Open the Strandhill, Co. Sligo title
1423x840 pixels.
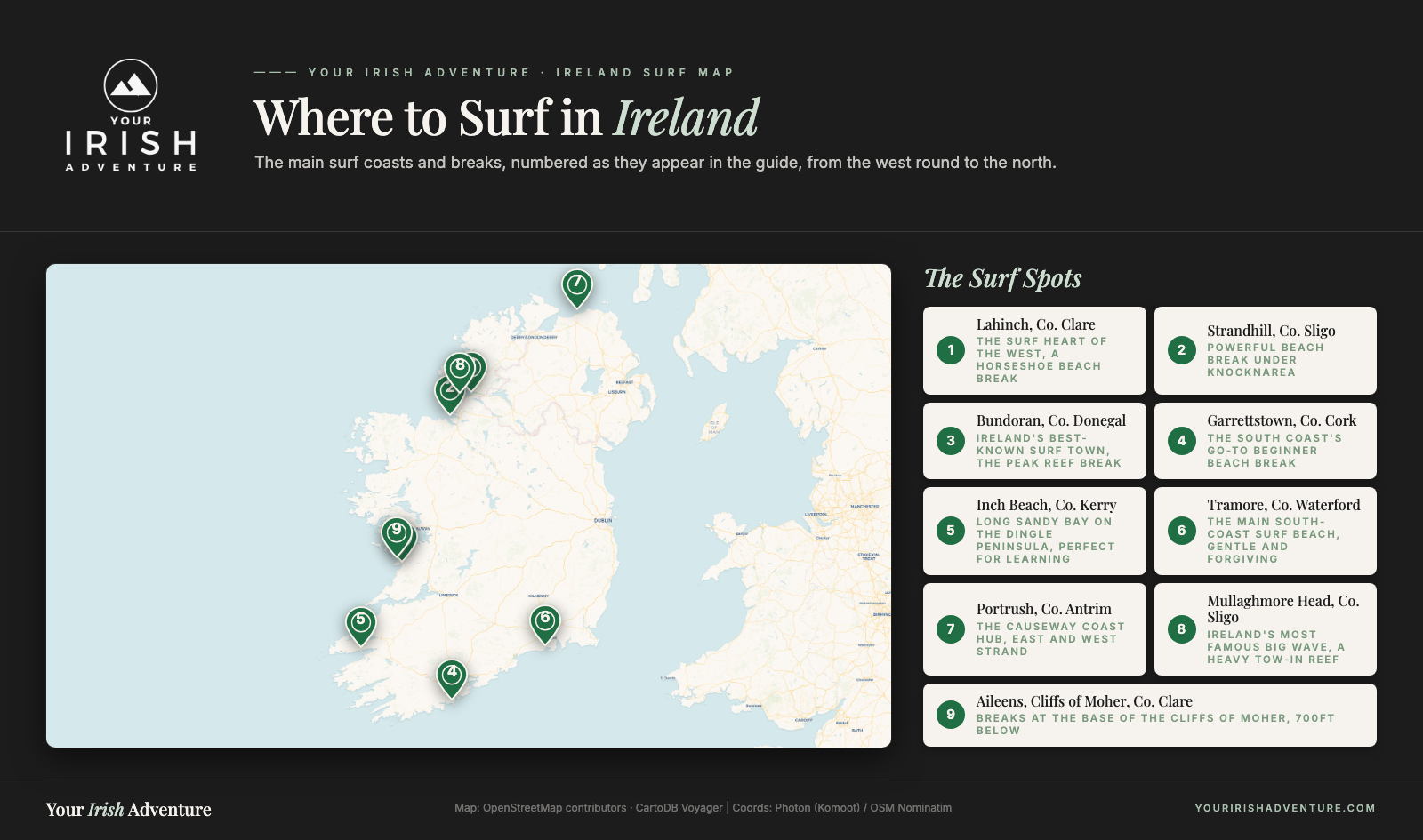[1271, 331]
